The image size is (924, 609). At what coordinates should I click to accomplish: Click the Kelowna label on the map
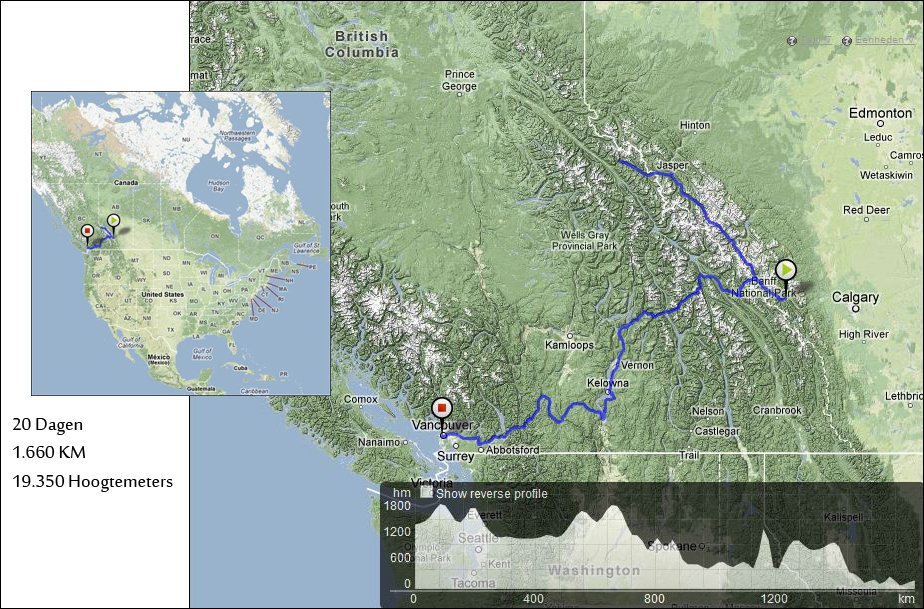[x=608, y=383]
